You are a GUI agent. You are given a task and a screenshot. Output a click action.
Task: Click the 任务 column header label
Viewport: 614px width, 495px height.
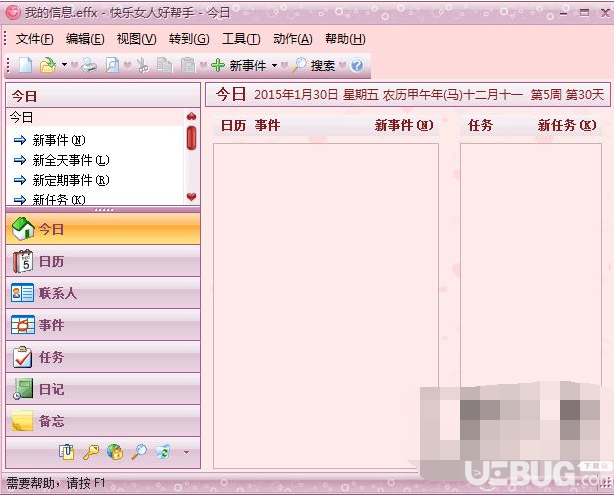480,125
